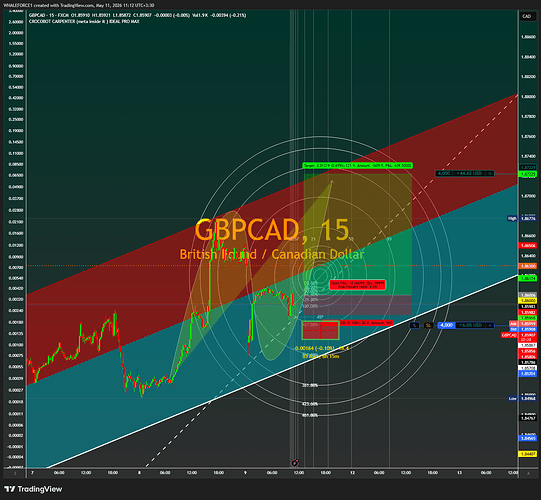Image resolution: width=541 pixels, height=500 pixels.
Task: Click the economic event icon above time axis
Action: click(x=294, y=463)
